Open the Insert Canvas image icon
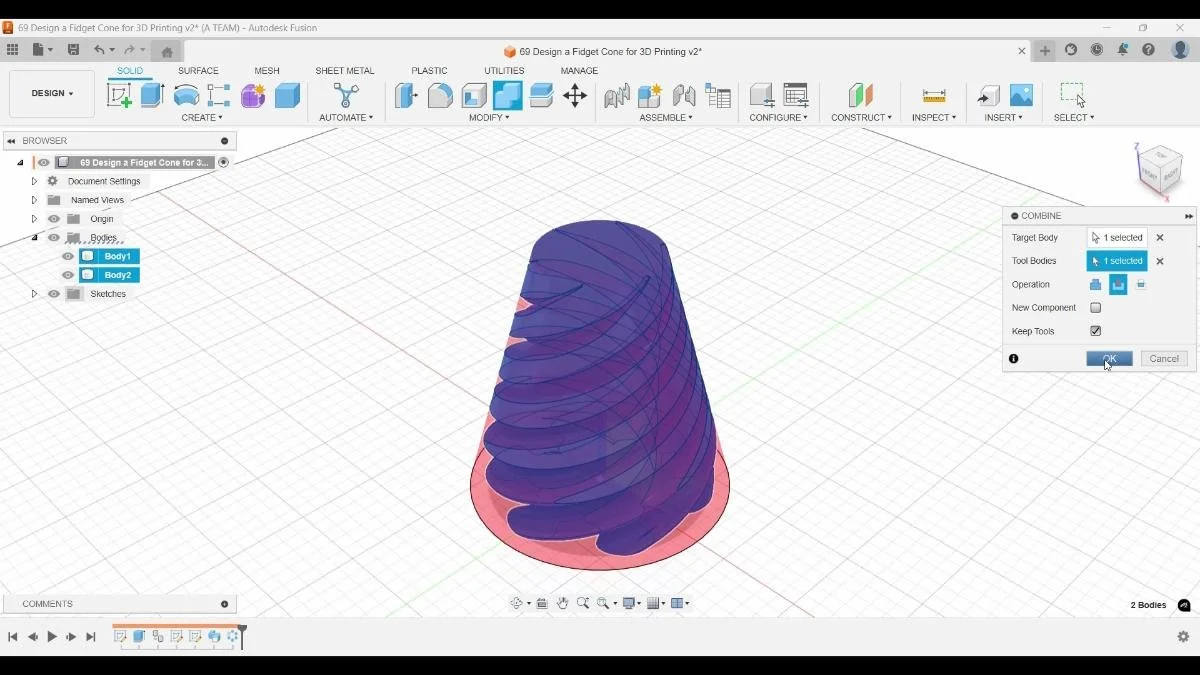 (1021, 95)
